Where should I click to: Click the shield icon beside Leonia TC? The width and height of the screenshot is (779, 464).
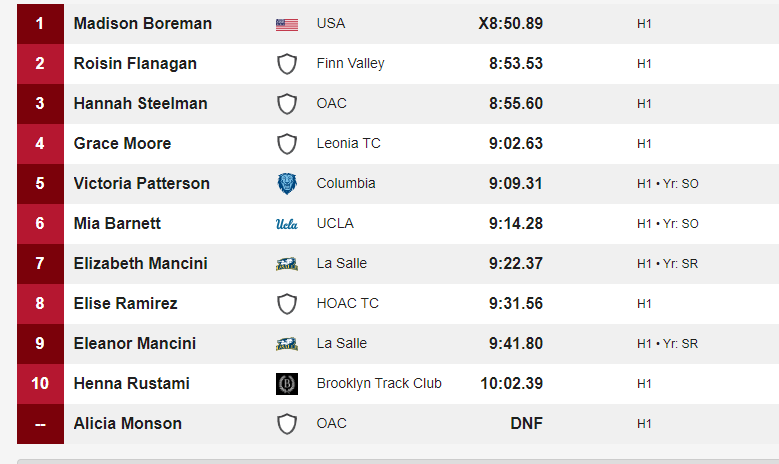point(287,144)
